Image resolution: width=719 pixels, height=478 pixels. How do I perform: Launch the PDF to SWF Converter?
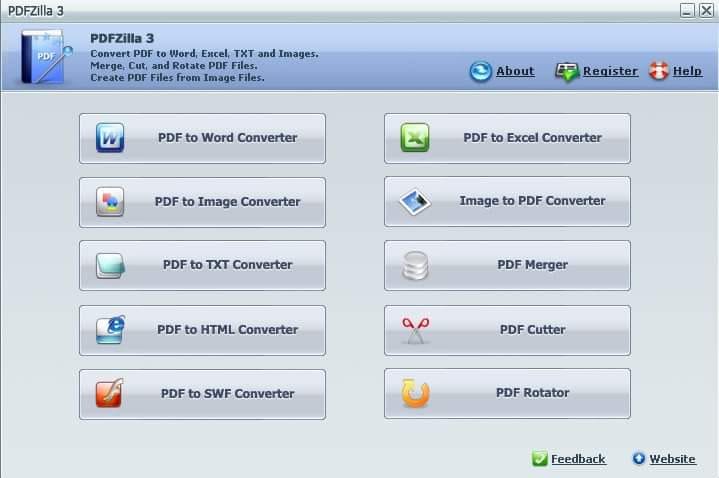click(x=202, y=394)
